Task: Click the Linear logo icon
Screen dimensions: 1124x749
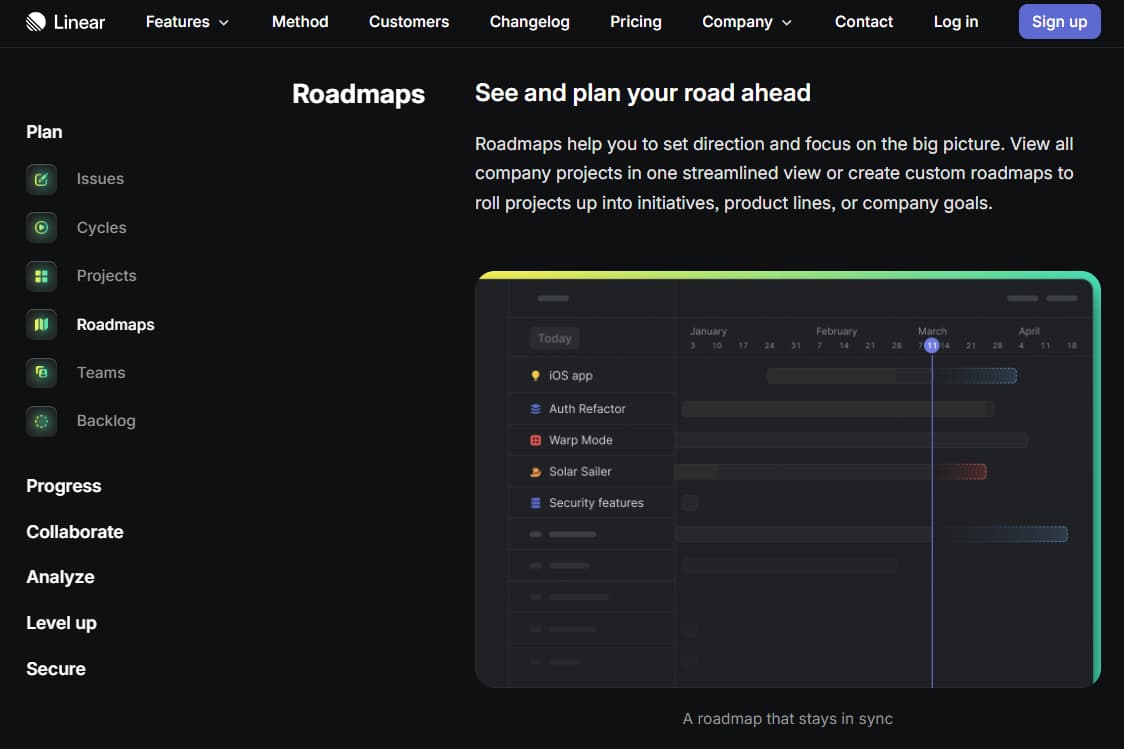Action: pos(35,22)
